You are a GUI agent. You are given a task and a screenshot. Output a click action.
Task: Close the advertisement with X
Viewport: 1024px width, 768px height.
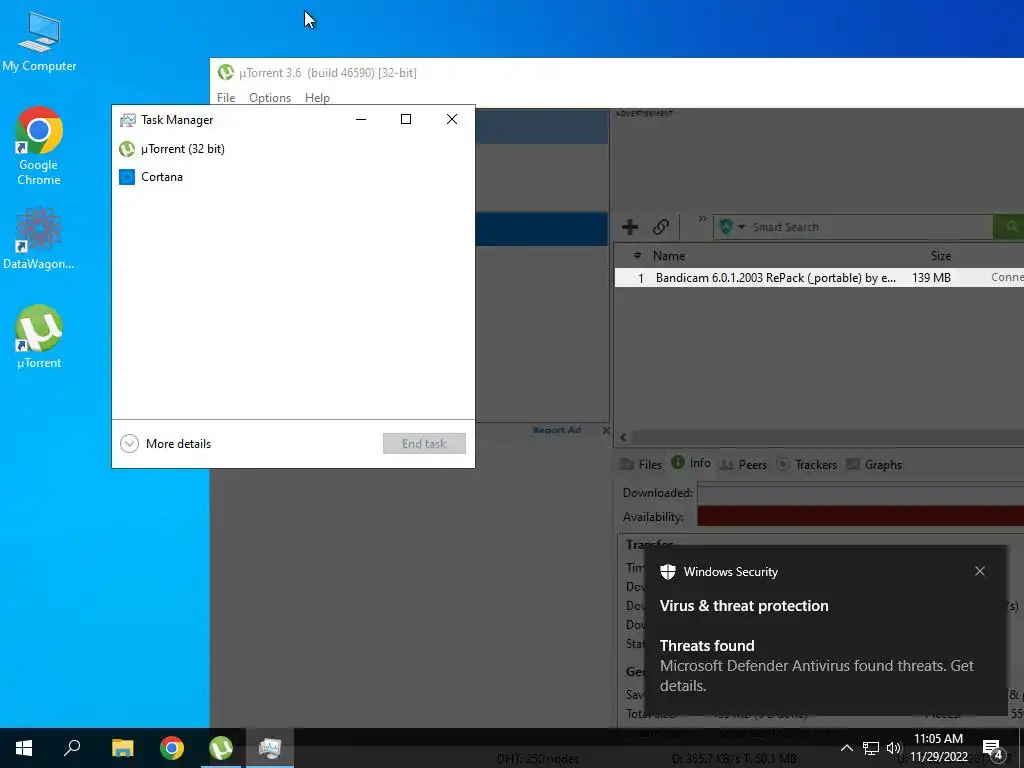point(606,430)
